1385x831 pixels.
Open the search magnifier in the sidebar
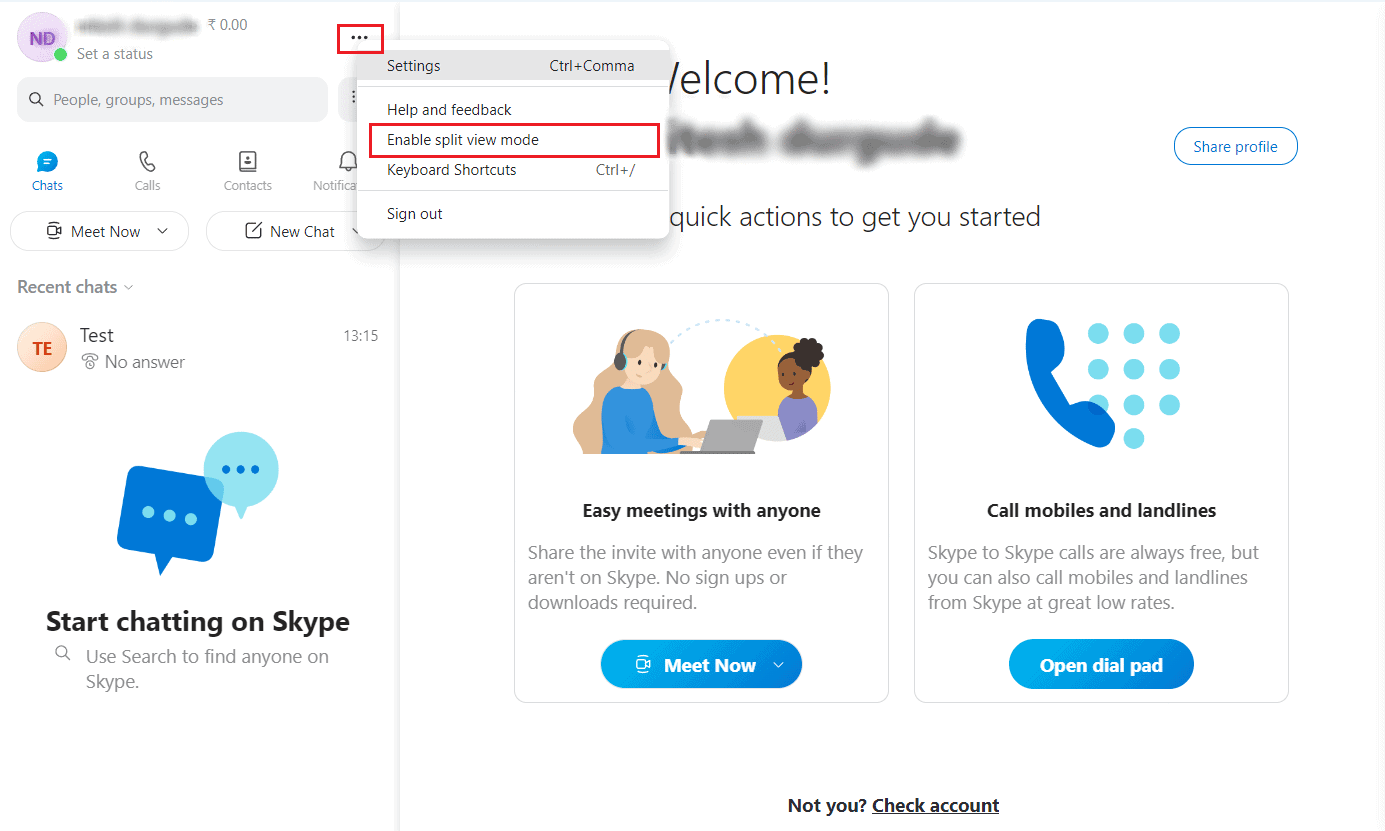(36, 99)
